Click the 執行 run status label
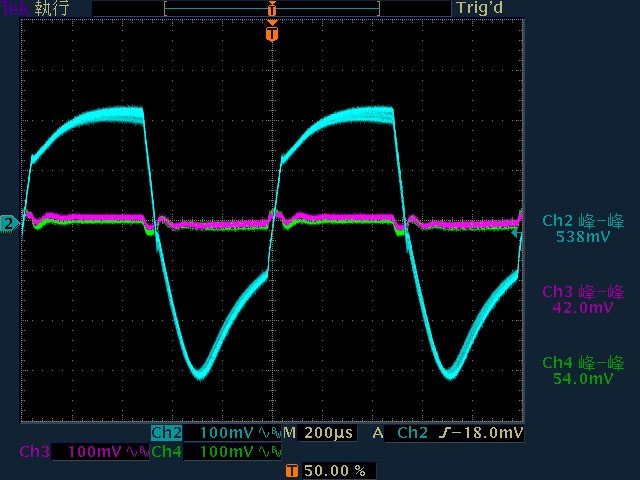The image size is (640, 480). [54, 8]
